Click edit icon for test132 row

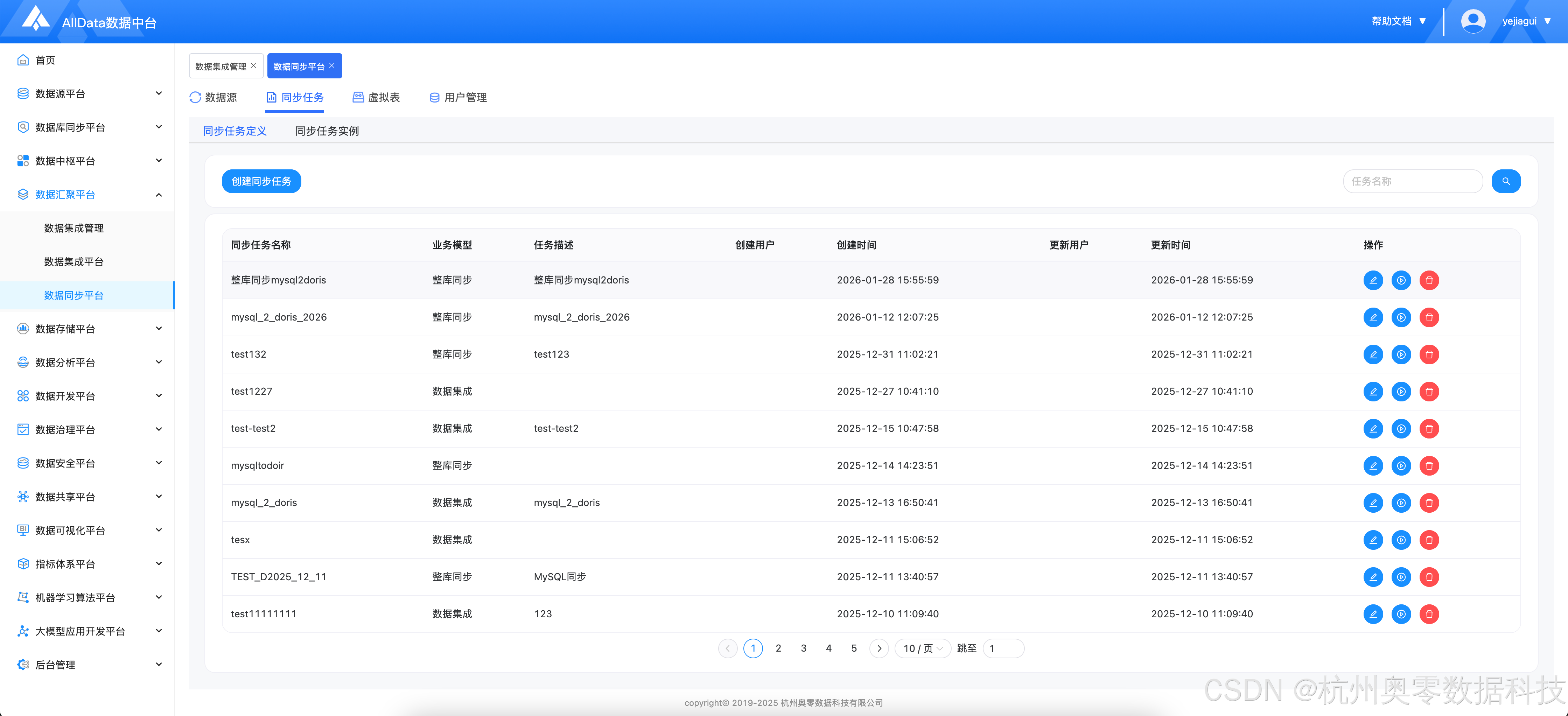click(x=1373, y=355)
